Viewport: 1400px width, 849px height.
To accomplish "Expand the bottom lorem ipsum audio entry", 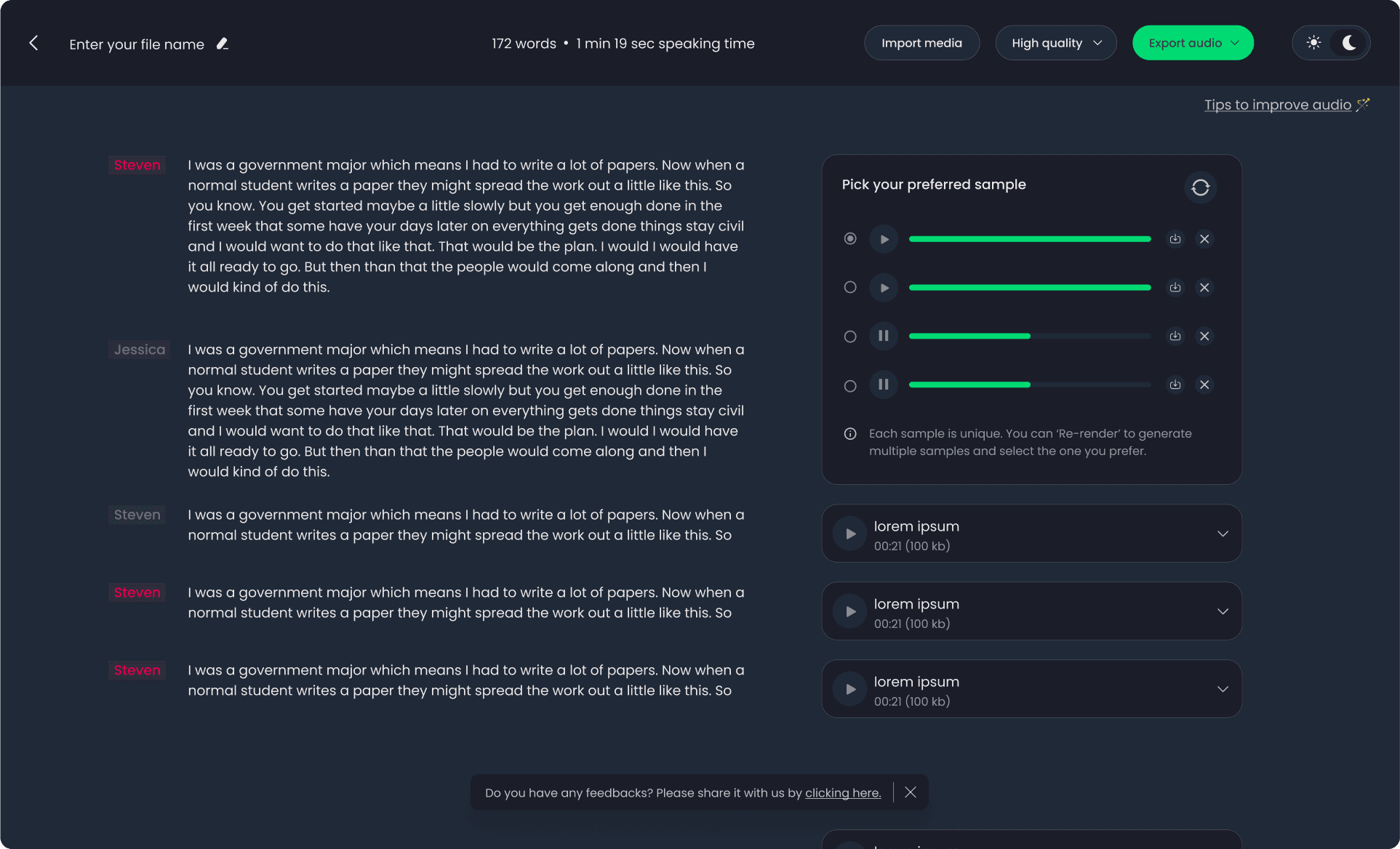I will click(x=1223, y=688).
